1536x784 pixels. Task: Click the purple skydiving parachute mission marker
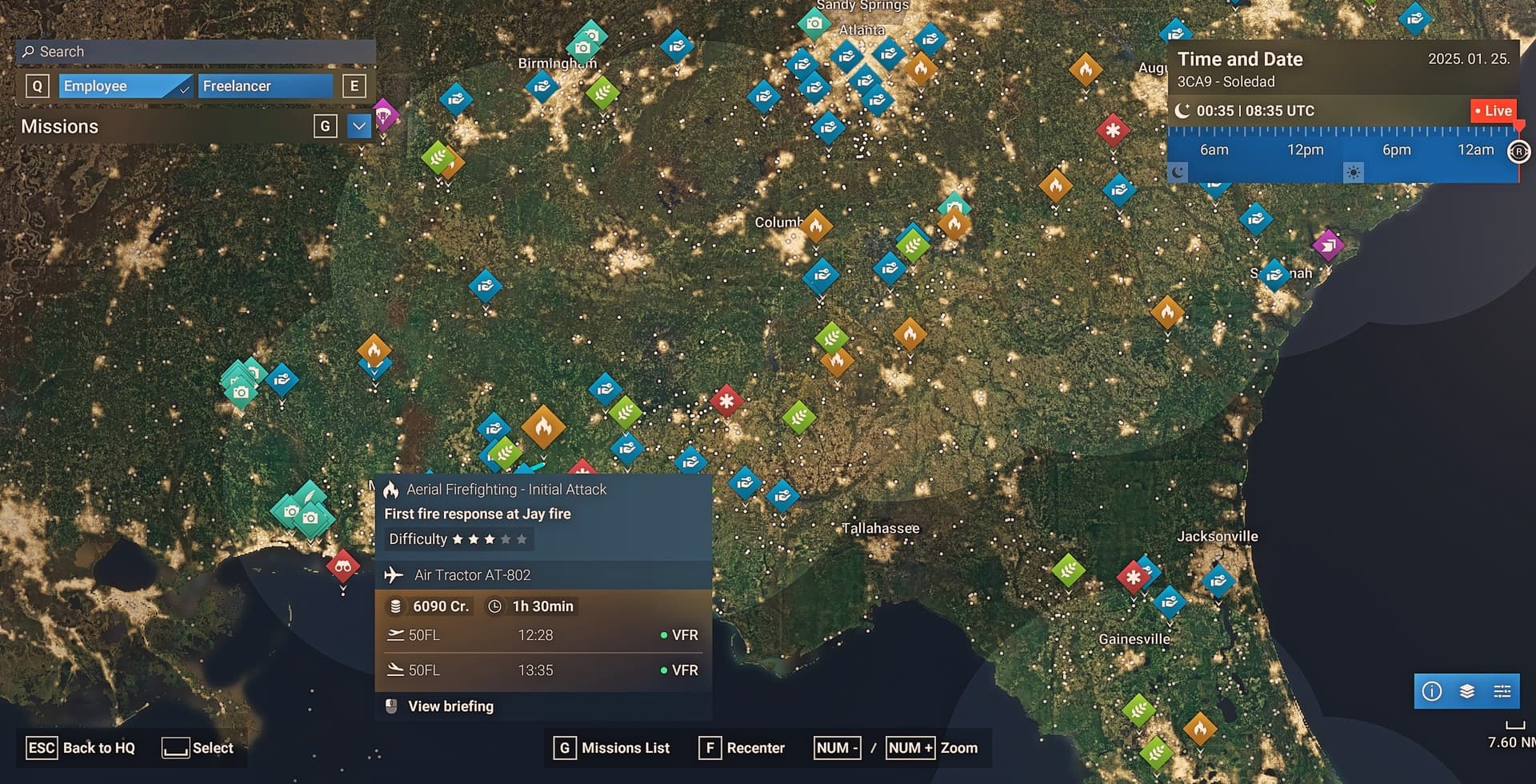pos(384,114)
